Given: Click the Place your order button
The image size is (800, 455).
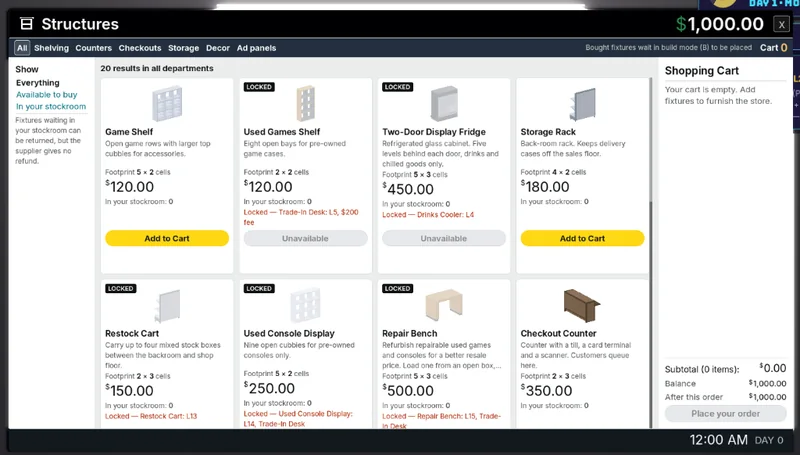Looking at the screenshot, I should (x=726, y=414).
